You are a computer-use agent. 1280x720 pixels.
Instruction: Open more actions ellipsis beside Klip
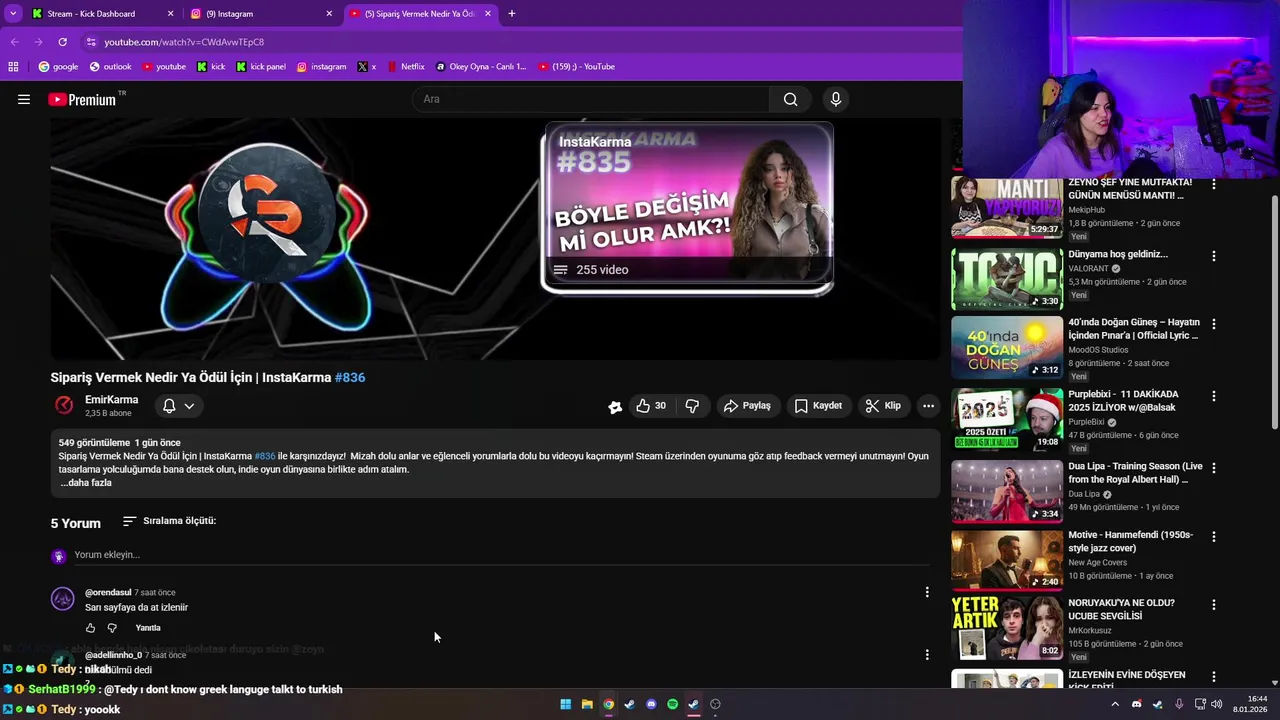tap(928, 406)
